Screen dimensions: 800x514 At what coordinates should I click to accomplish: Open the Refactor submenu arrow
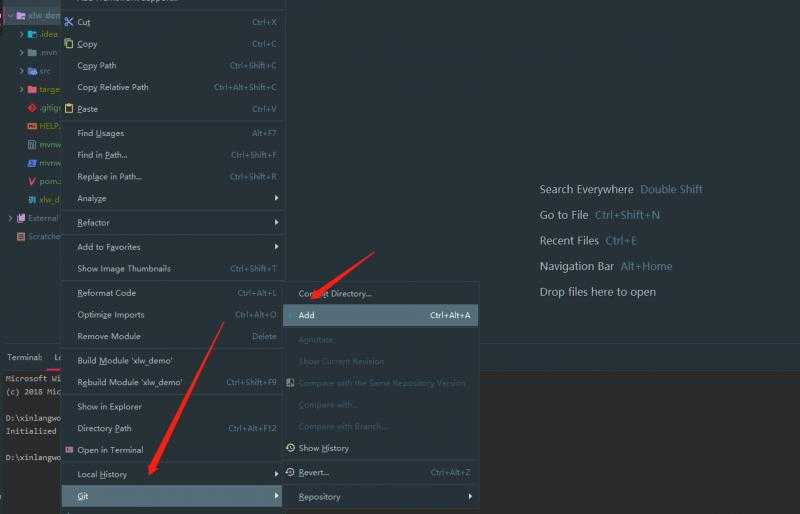pyautogui.click(x=276, y=222)
